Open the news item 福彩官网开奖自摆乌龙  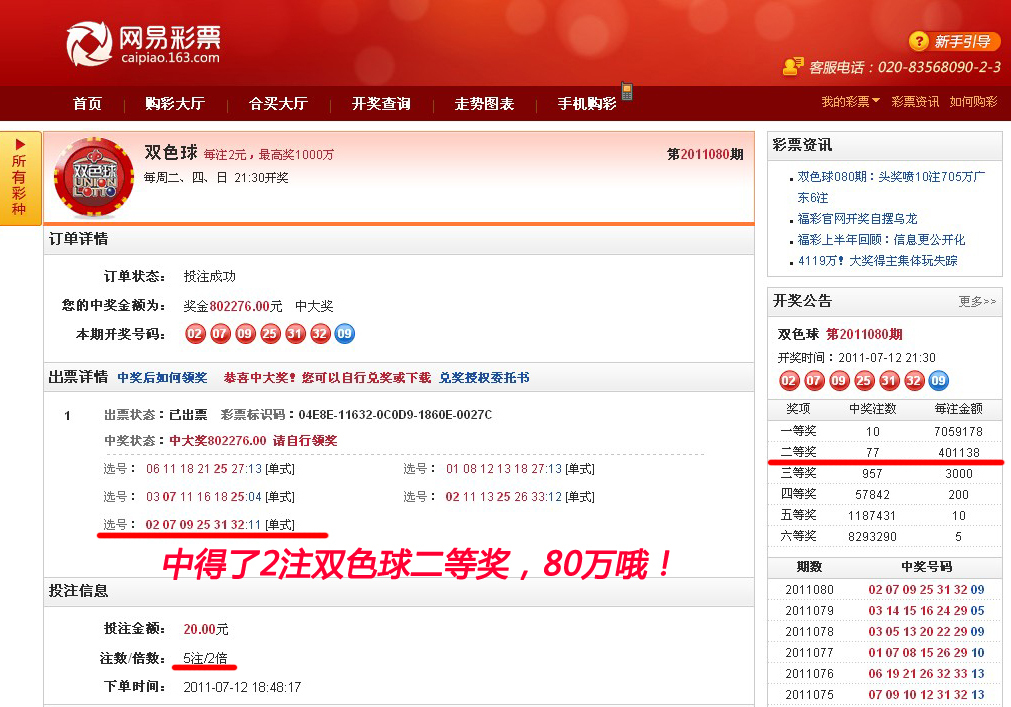coord(857,218)
